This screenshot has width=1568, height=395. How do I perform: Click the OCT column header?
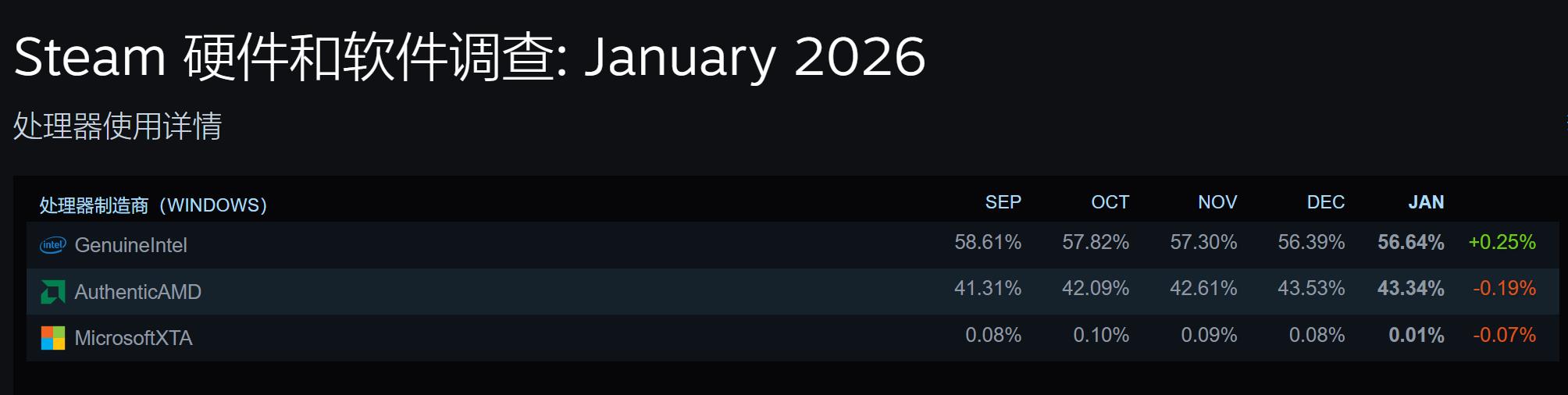point(1110,202)
